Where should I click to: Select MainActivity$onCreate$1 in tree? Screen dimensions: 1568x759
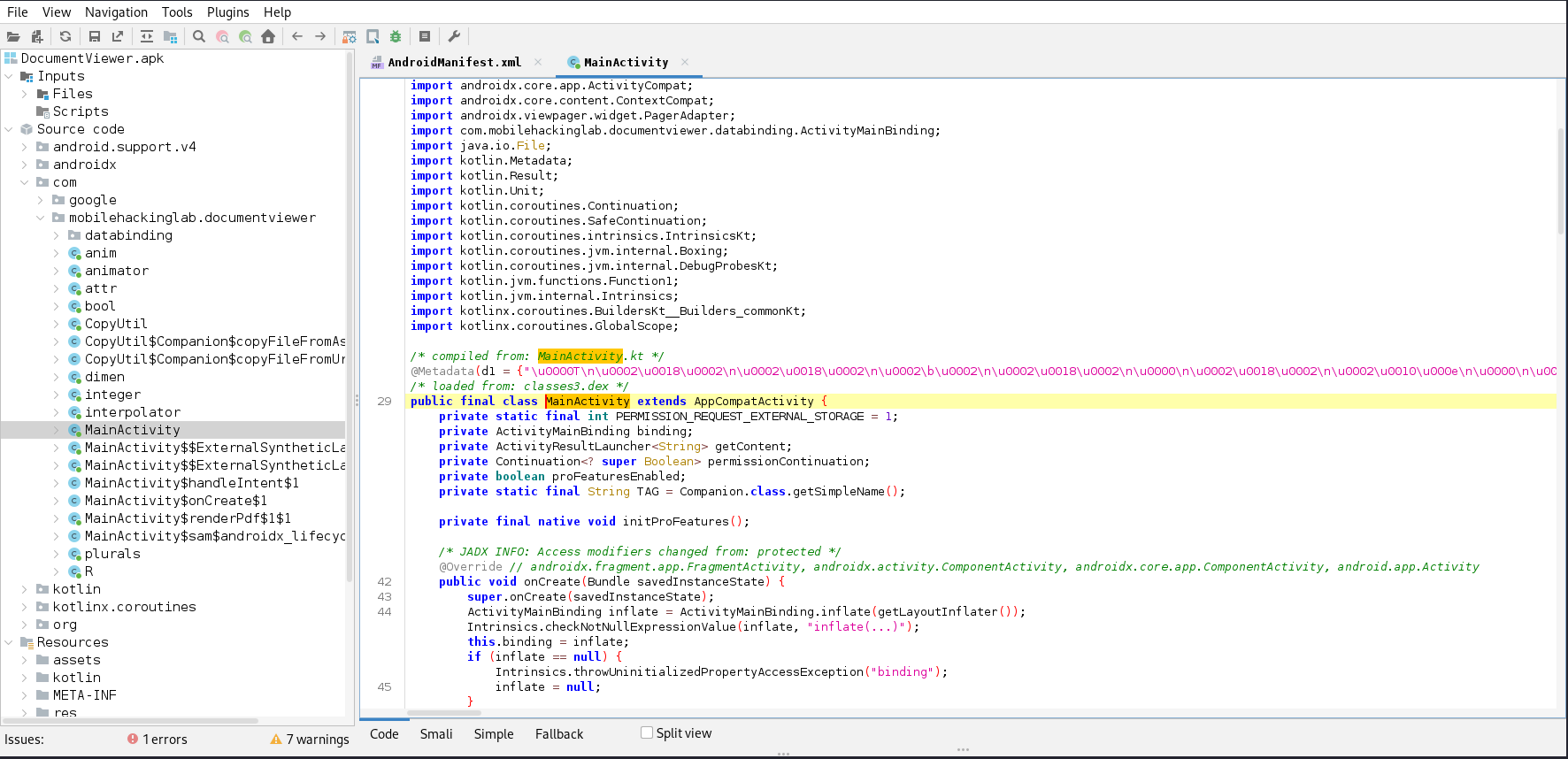coord(176,501)
